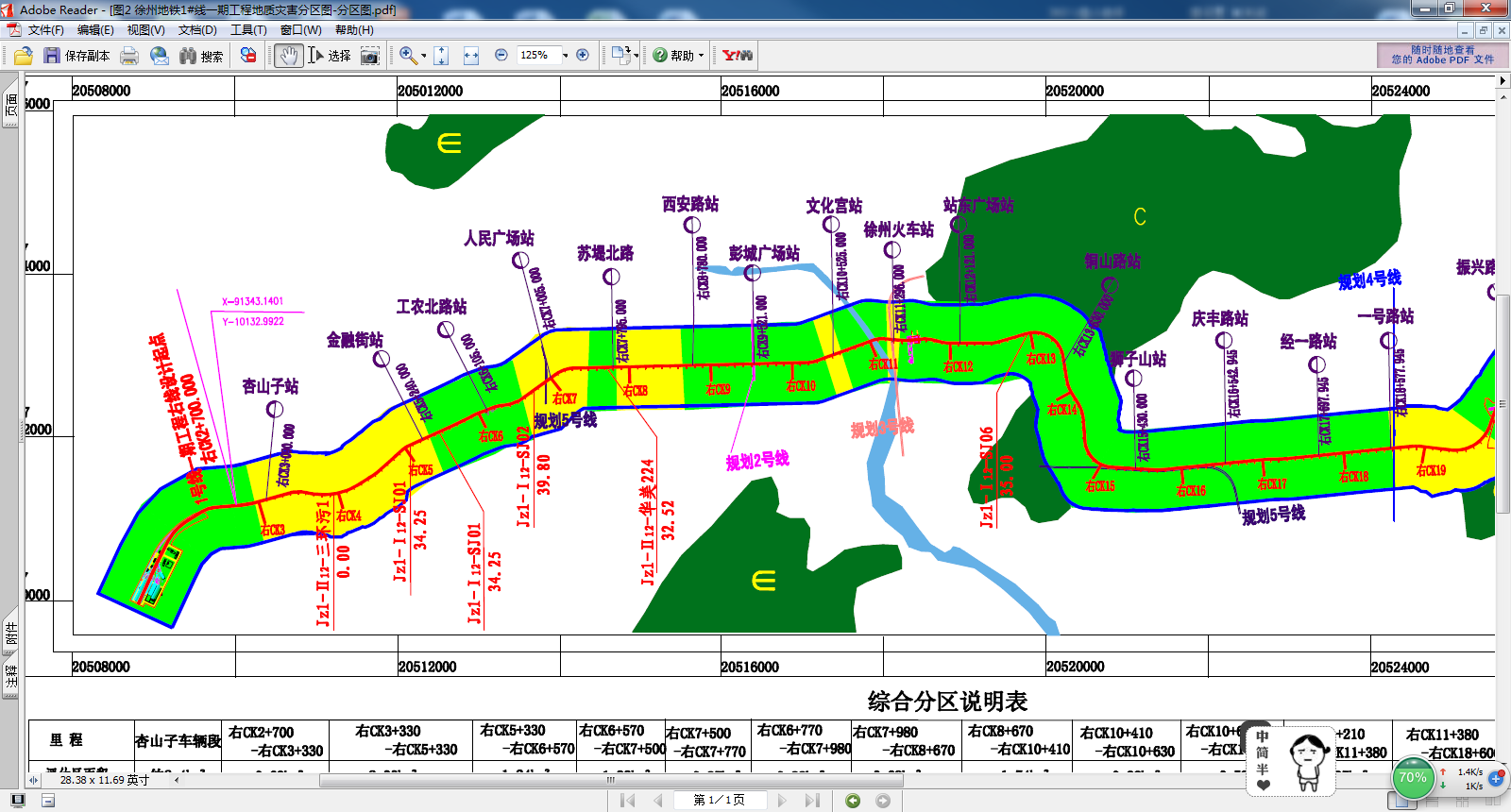Click the Email document icon
The width and height of the screenshot is (1511, 812).
click(160, 56)
